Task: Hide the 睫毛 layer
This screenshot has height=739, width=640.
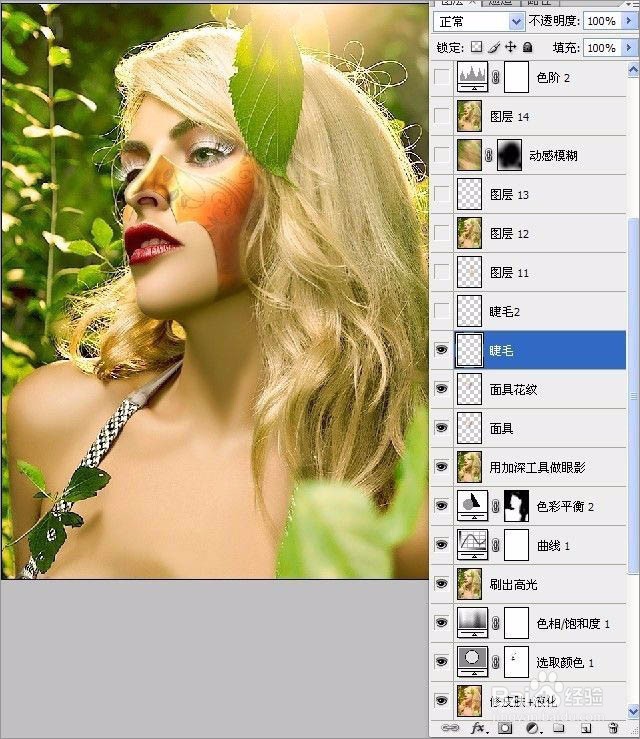Action: click(x=441, y=350)
